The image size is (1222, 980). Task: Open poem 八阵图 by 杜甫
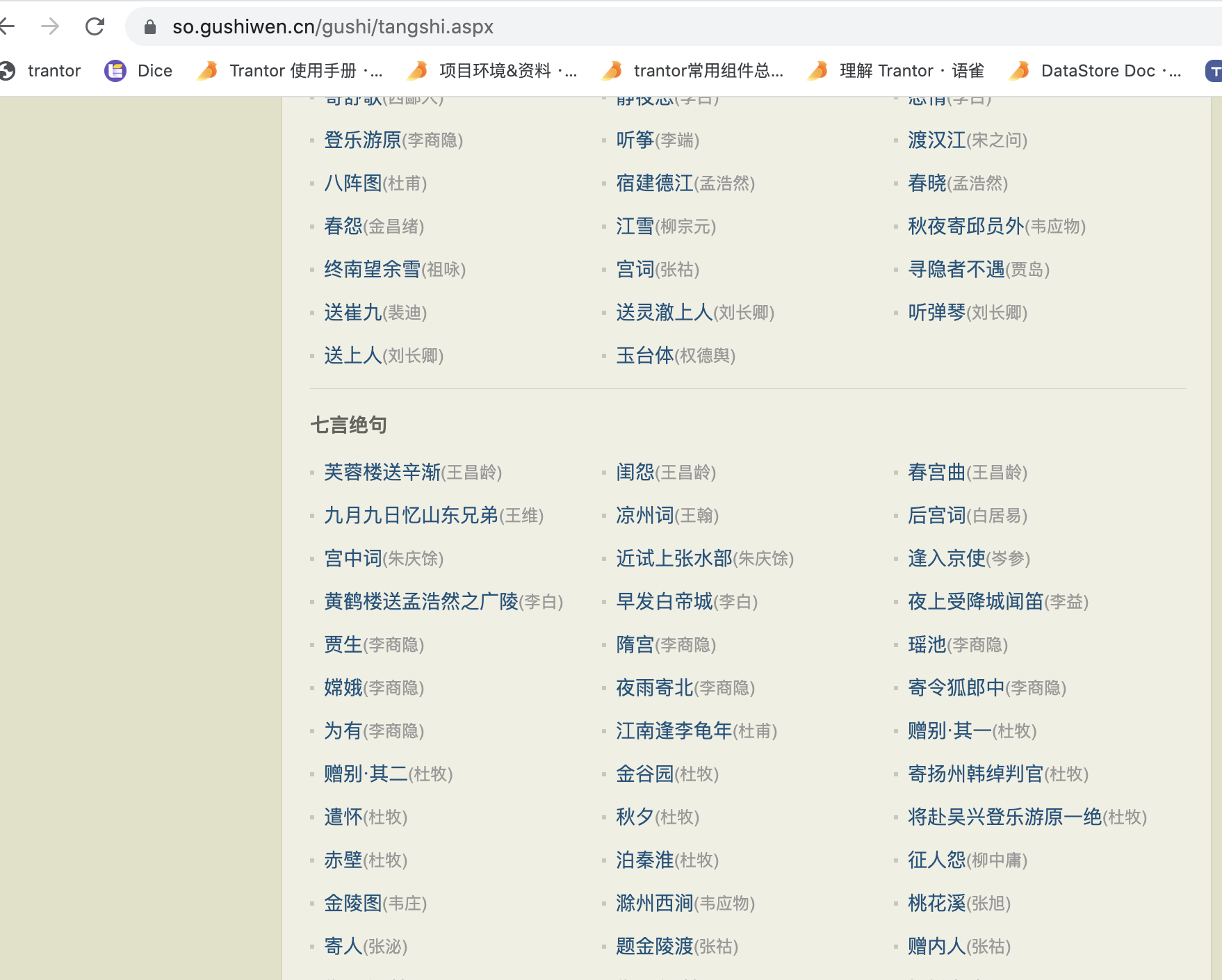point(353,183)
